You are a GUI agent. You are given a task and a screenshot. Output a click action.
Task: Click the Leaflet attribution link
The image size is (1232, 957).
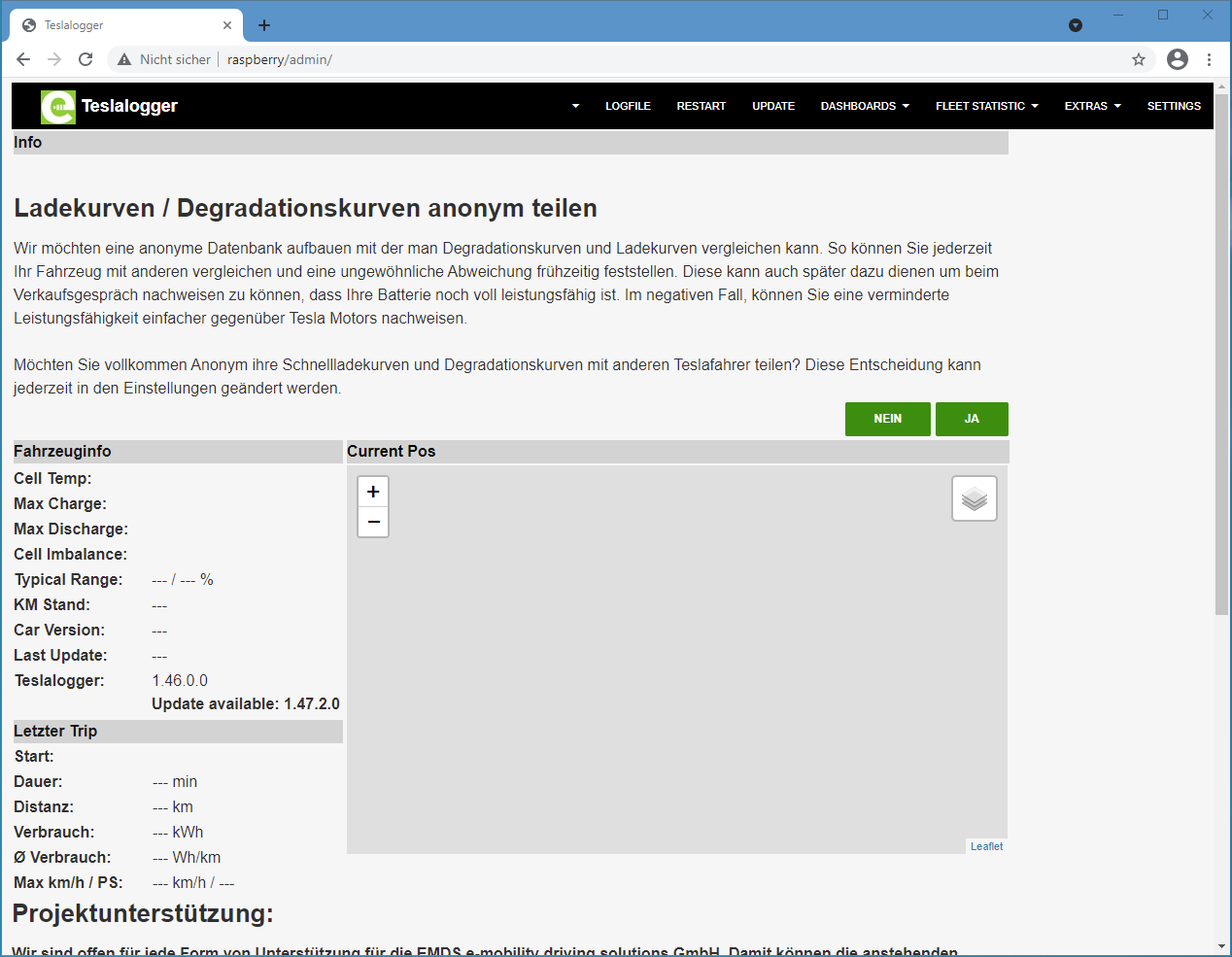point(986,846)
